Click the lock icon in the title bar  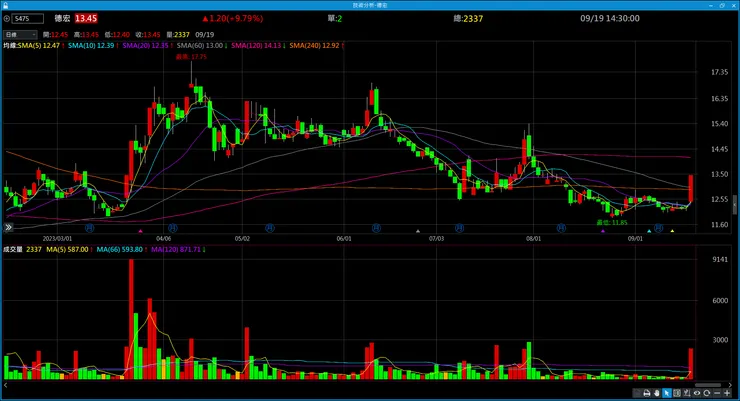tap(5, 5)
